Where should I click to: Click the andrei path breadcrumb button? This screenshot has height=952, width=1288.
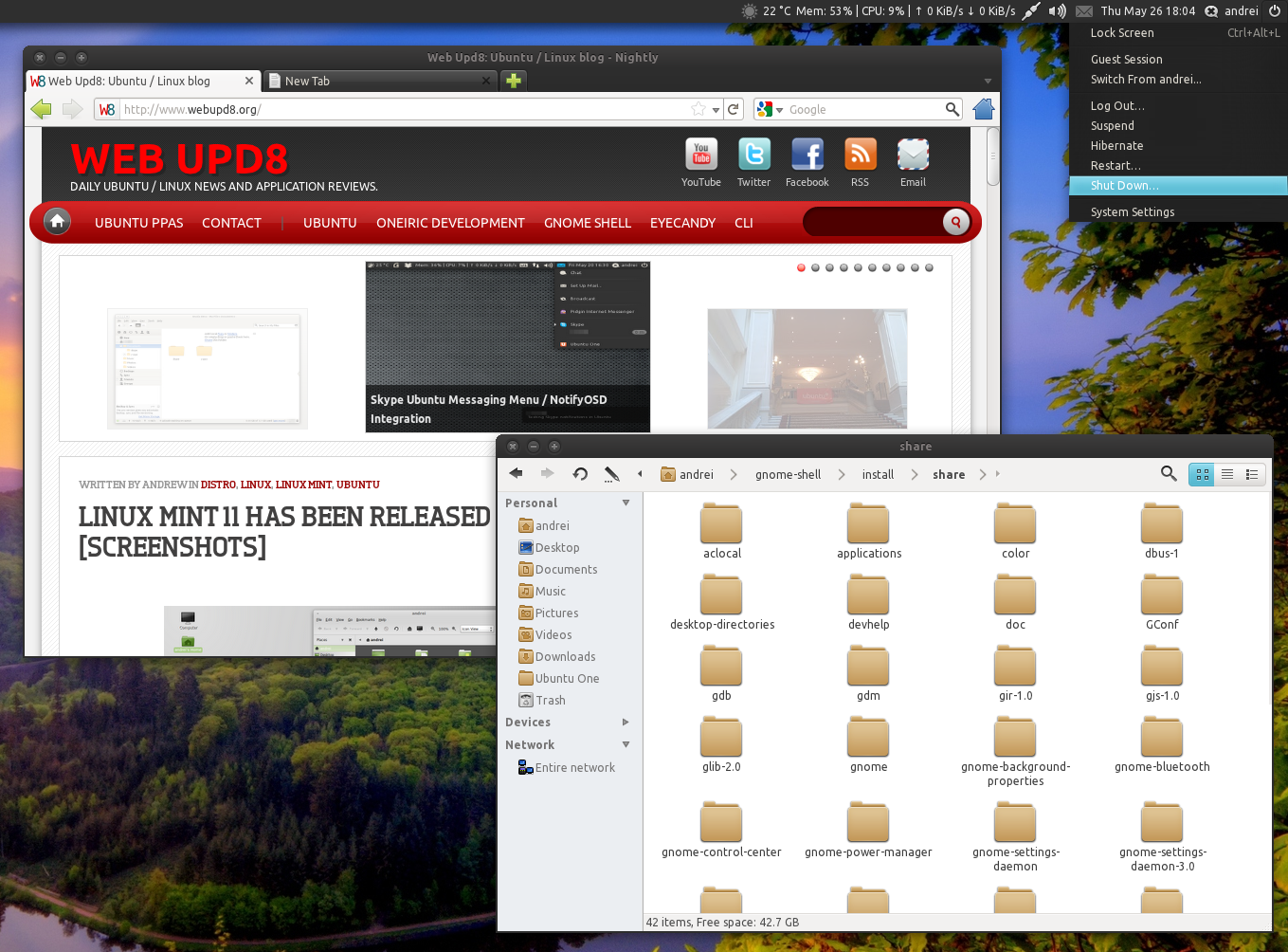click(x=687, y=474)
